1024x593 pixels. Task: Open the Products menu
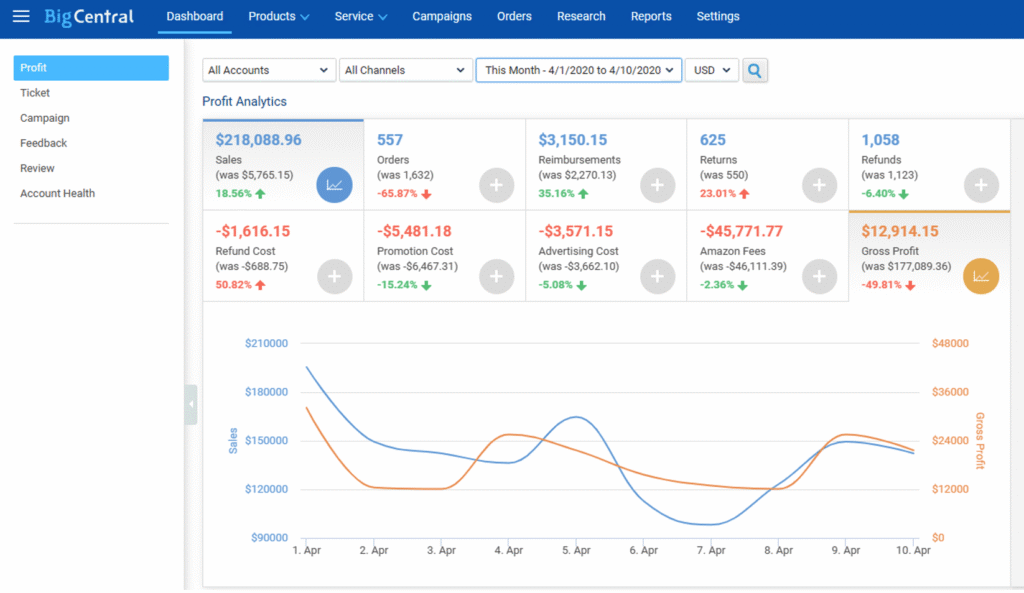point(278,16)
